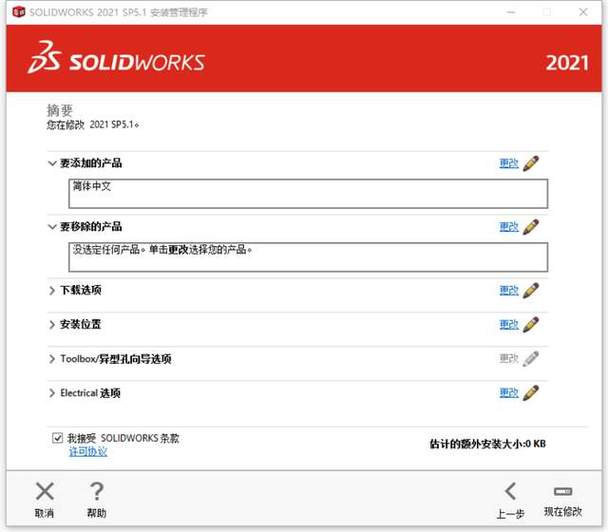
Task: Click the pencil icon for Electrical 选项
Action: 530,393
